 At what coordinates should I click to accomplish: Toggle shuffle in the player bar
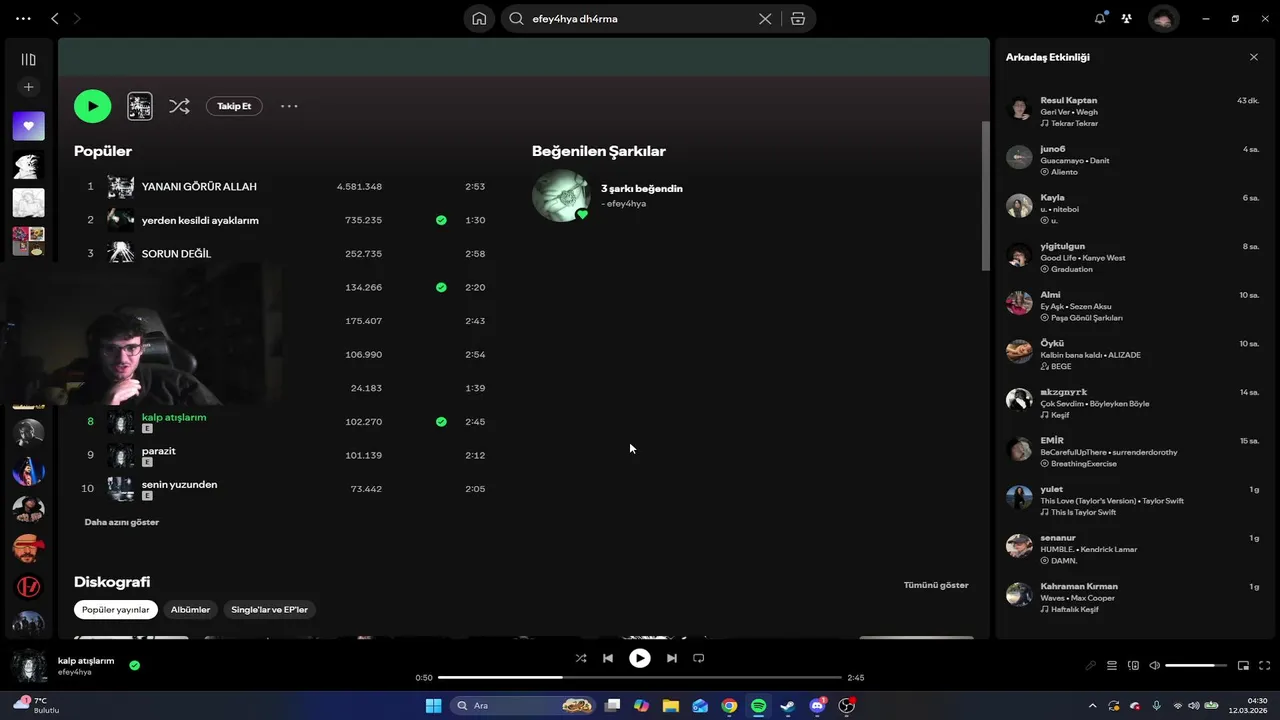pos(581,658)
